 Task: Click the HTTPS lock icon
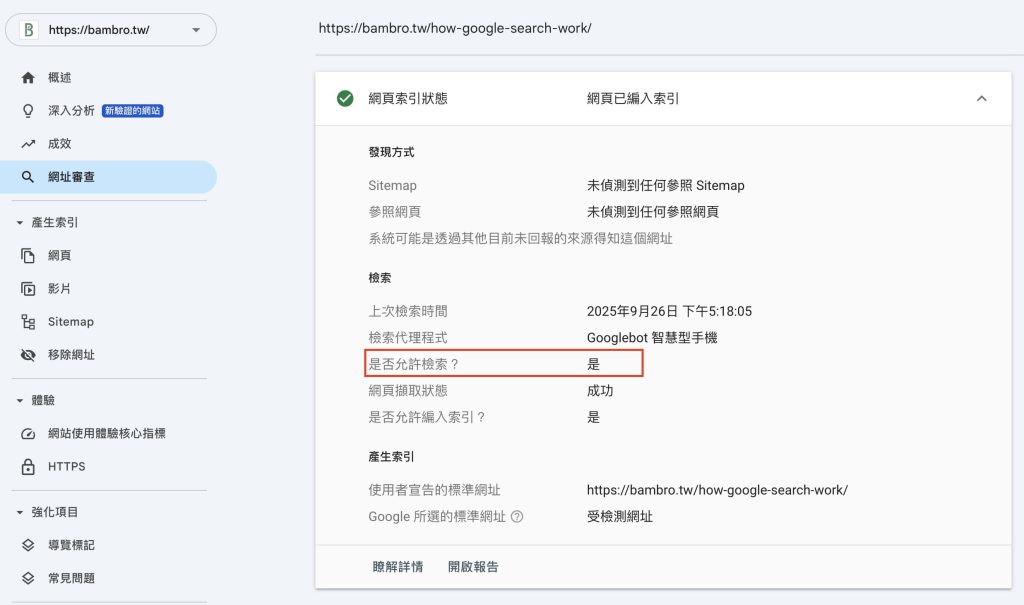(28, 467)
